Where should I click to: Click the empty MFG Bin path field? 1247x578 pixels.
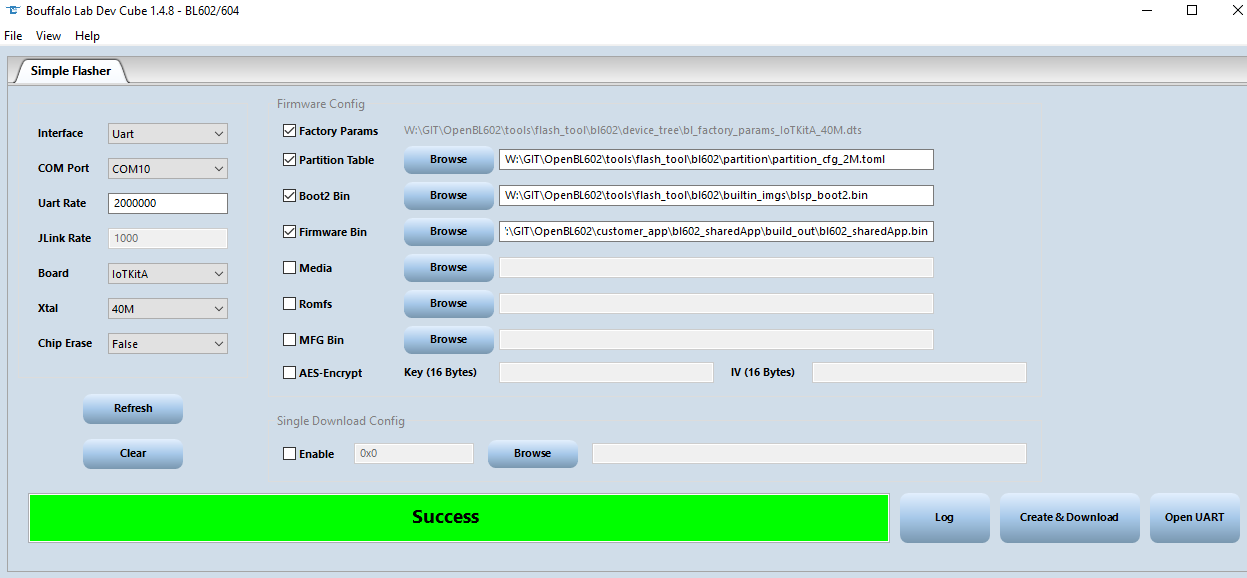(716, 340)
